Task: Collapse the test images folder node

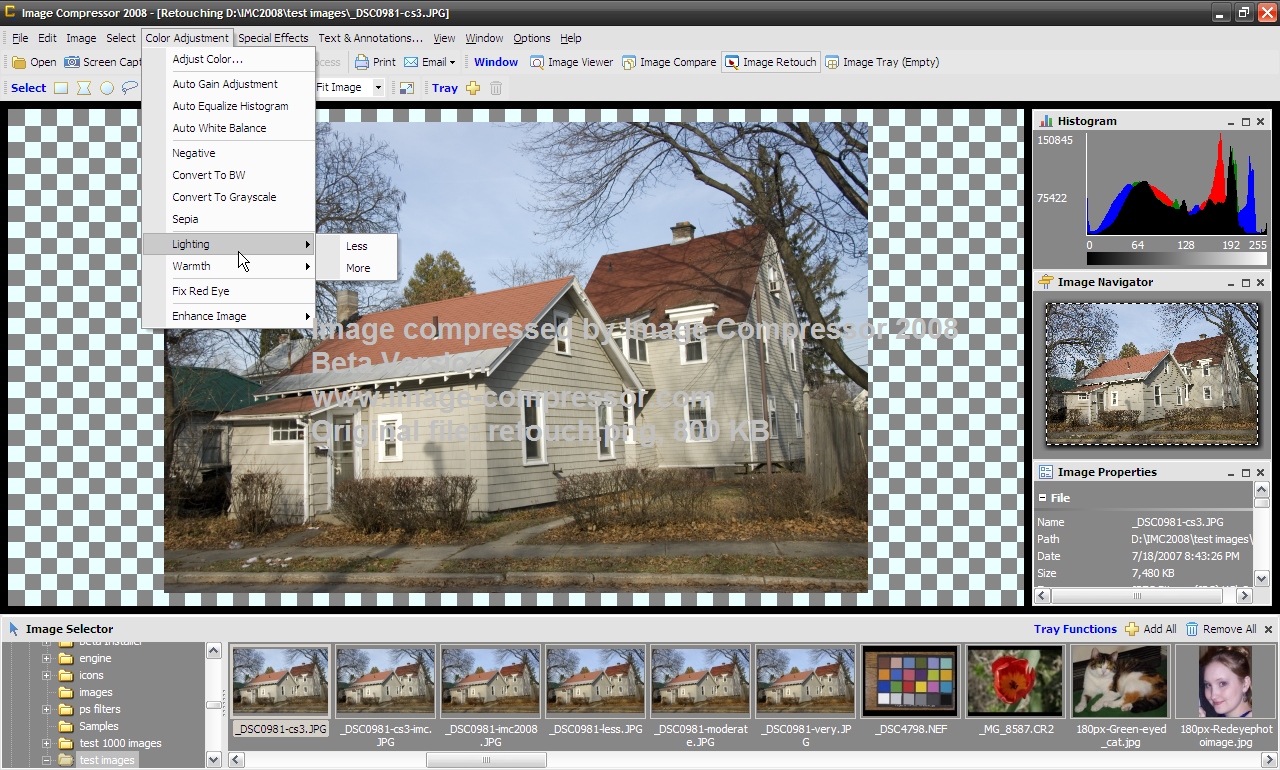Action: 46,761
